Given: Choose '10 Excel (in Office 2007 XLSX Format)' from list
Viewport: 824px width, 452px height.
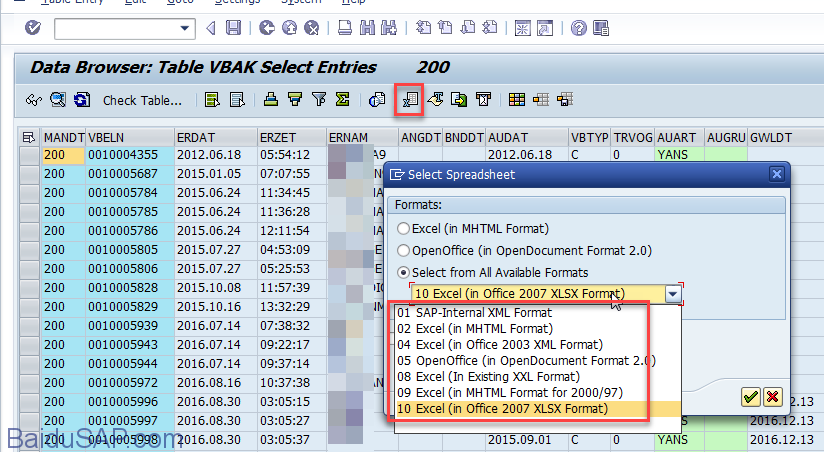Looking at the screenshot, I should pyautogui.click(x=539, y=409).
